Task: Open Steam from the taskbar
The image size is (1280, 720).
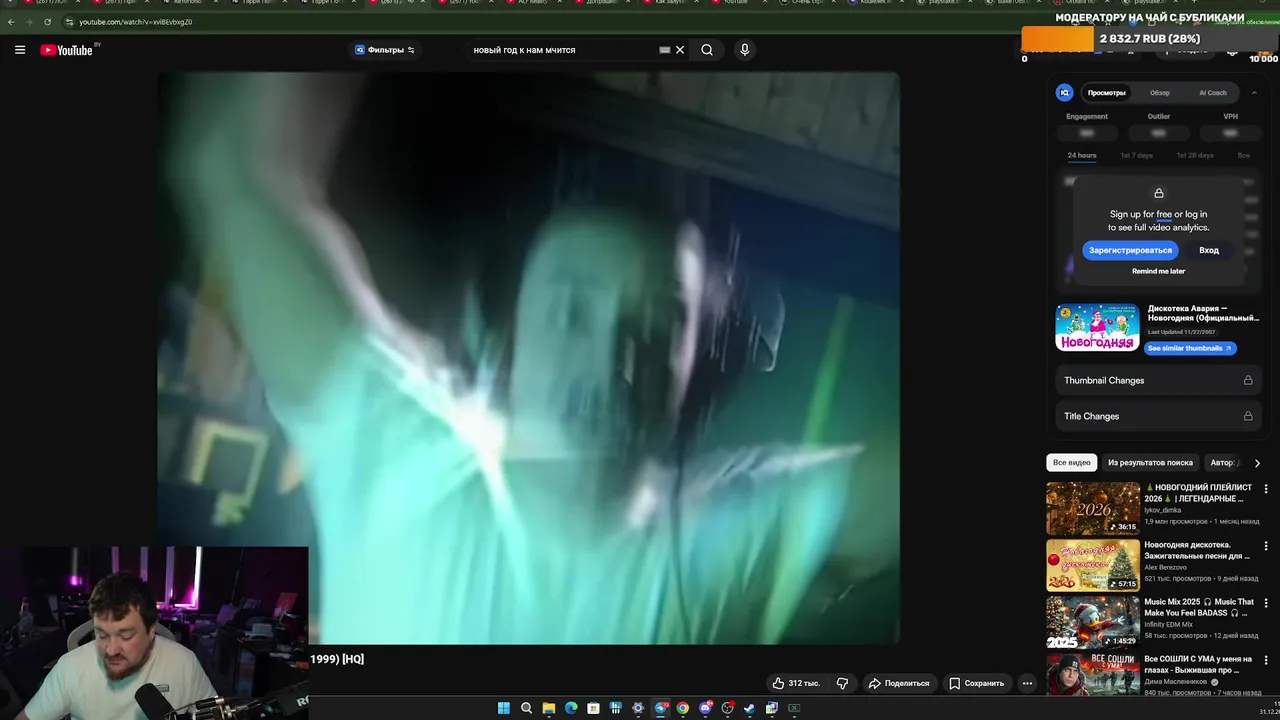Action: pos(749,708)
